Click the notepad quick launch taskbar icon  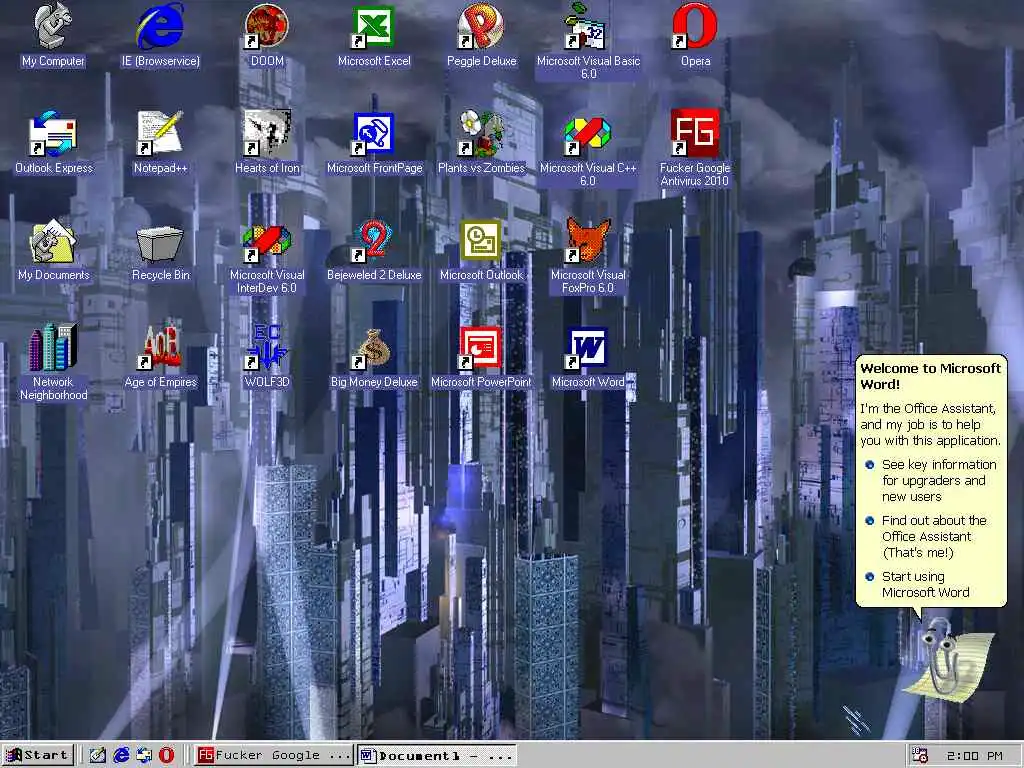(97, 756)
